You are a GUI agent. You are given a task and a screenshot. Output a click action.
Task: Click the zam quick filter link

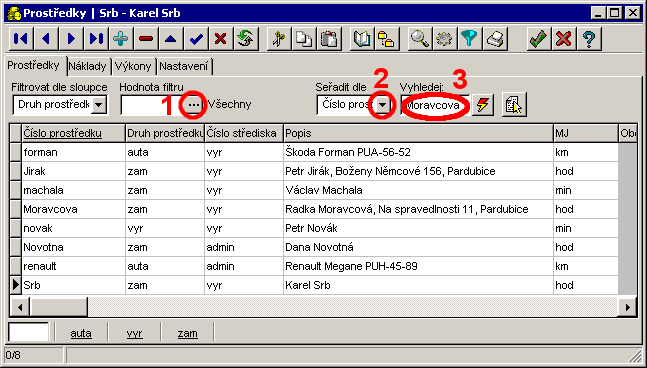pos(188,333)
